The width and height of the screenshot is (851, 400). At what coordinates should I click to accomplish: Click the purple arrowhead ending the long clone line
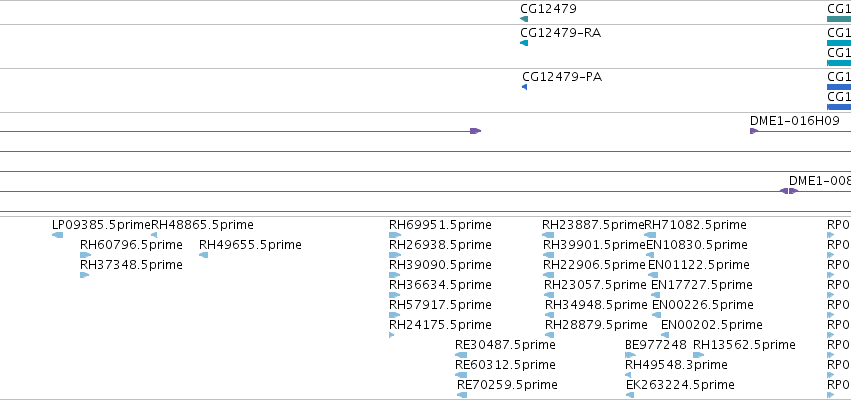tap(475, 131)
